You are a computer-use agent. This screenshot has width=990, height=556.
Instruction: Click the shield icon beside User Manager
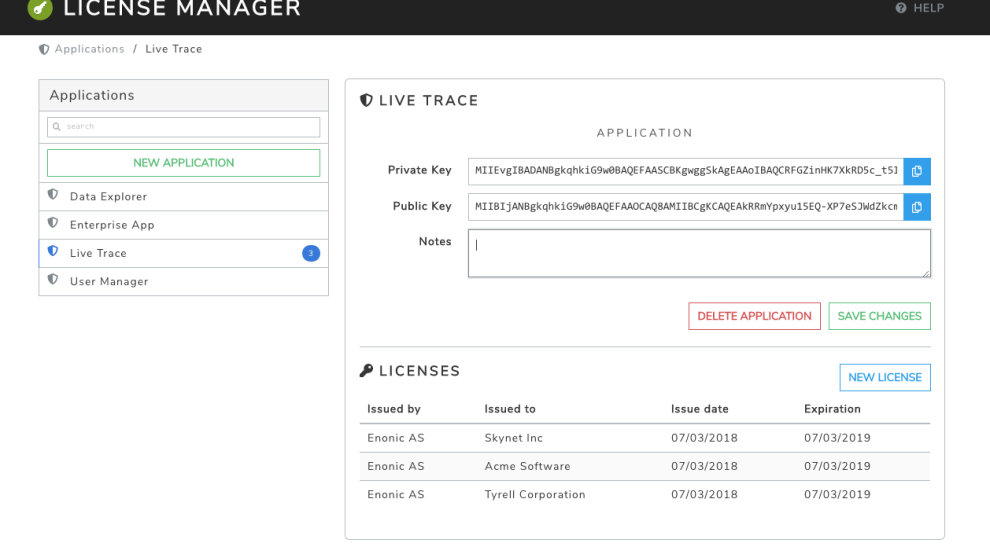tap(53, 281)
